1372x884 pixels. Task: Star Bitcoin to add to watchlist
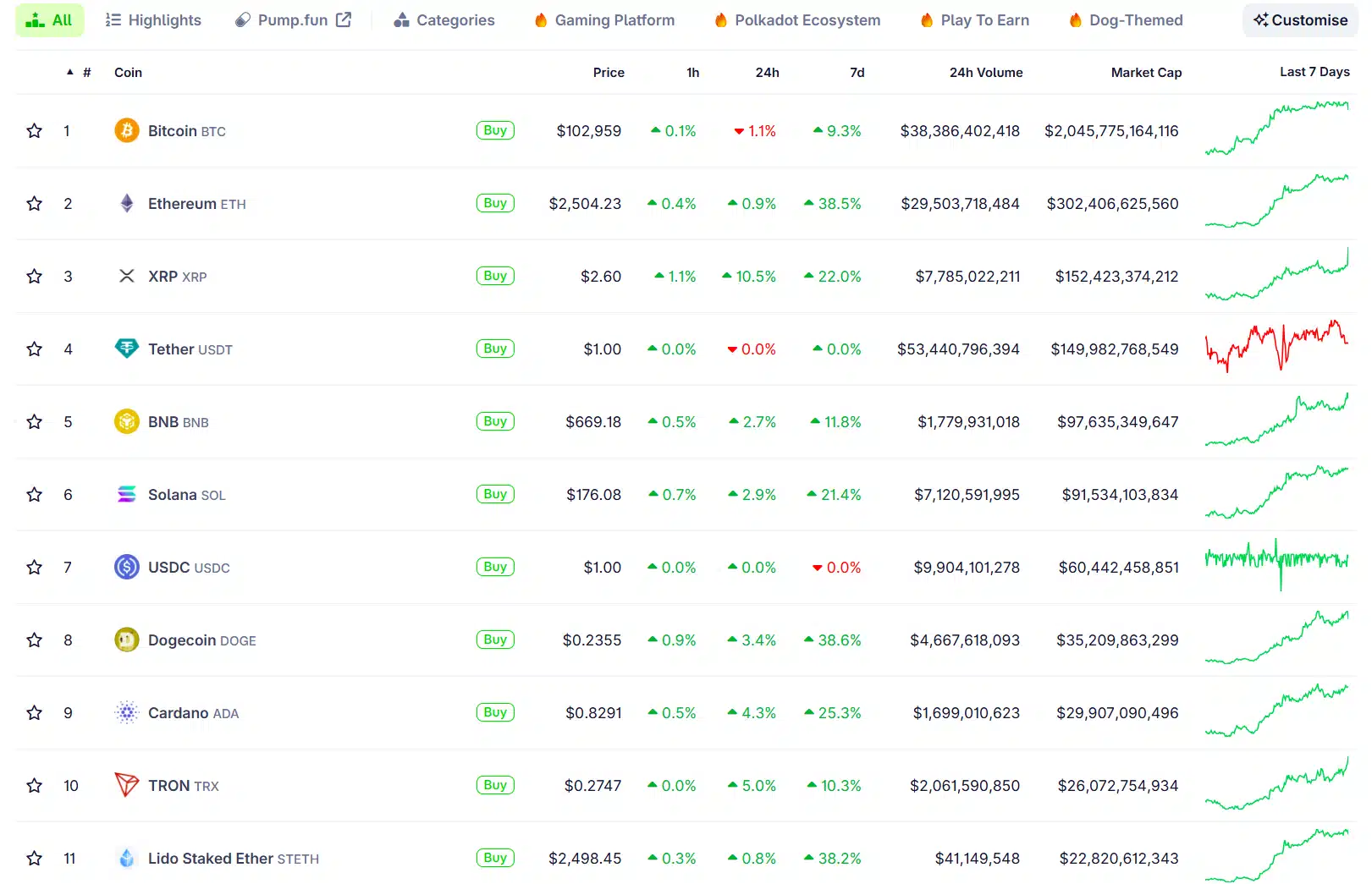coord(34,130)
